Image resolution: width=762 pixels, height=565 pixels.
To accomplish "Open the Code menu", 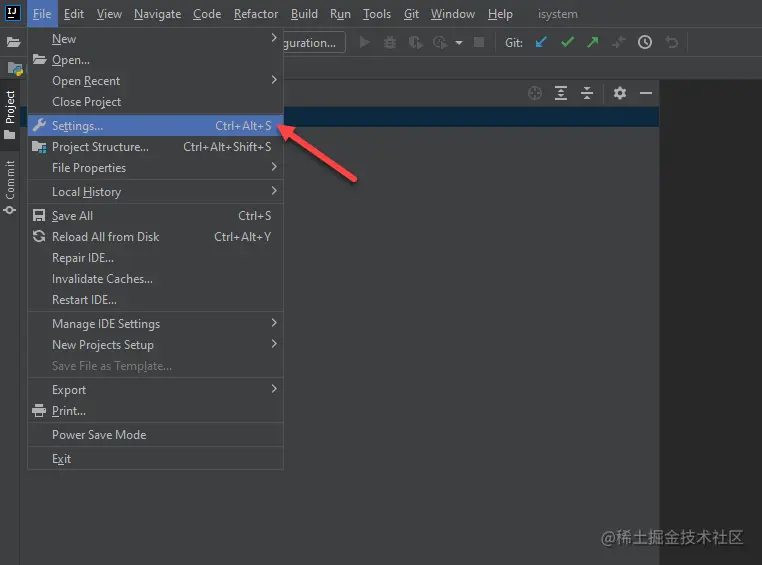I will tap(207, 14).
